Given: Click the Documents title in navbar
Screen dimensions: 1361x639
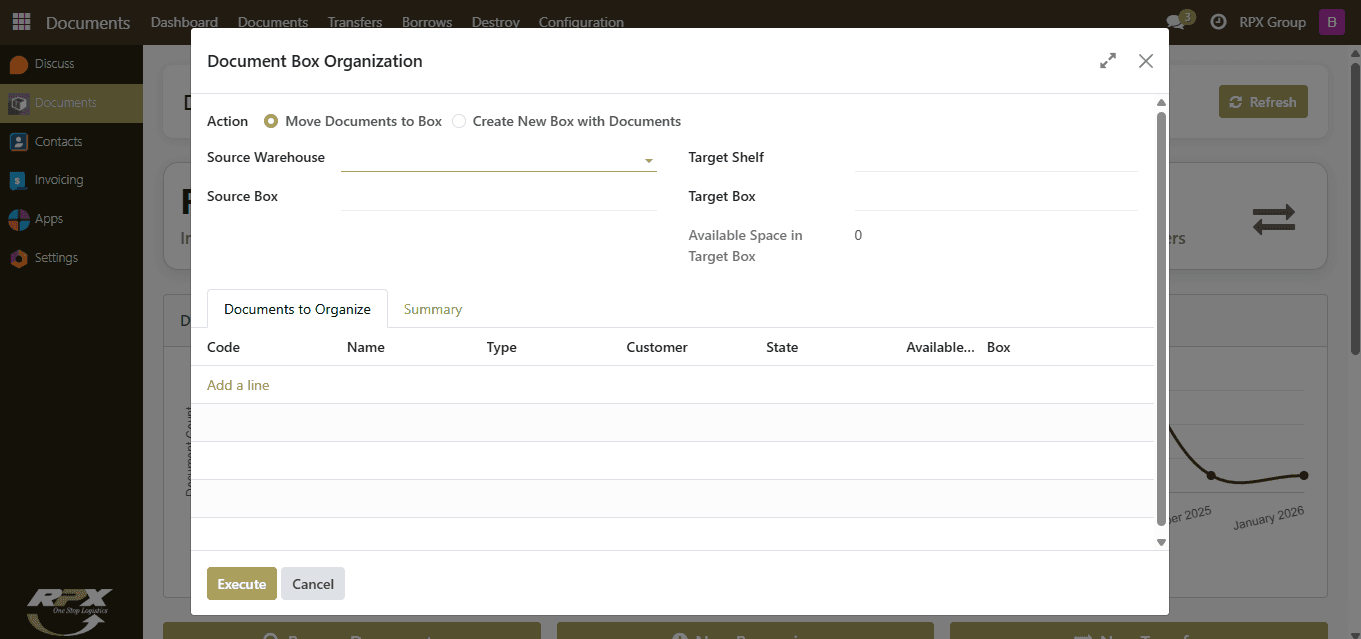Looking at the screenshot, I should pyautogui.click(x=88, y=22).
